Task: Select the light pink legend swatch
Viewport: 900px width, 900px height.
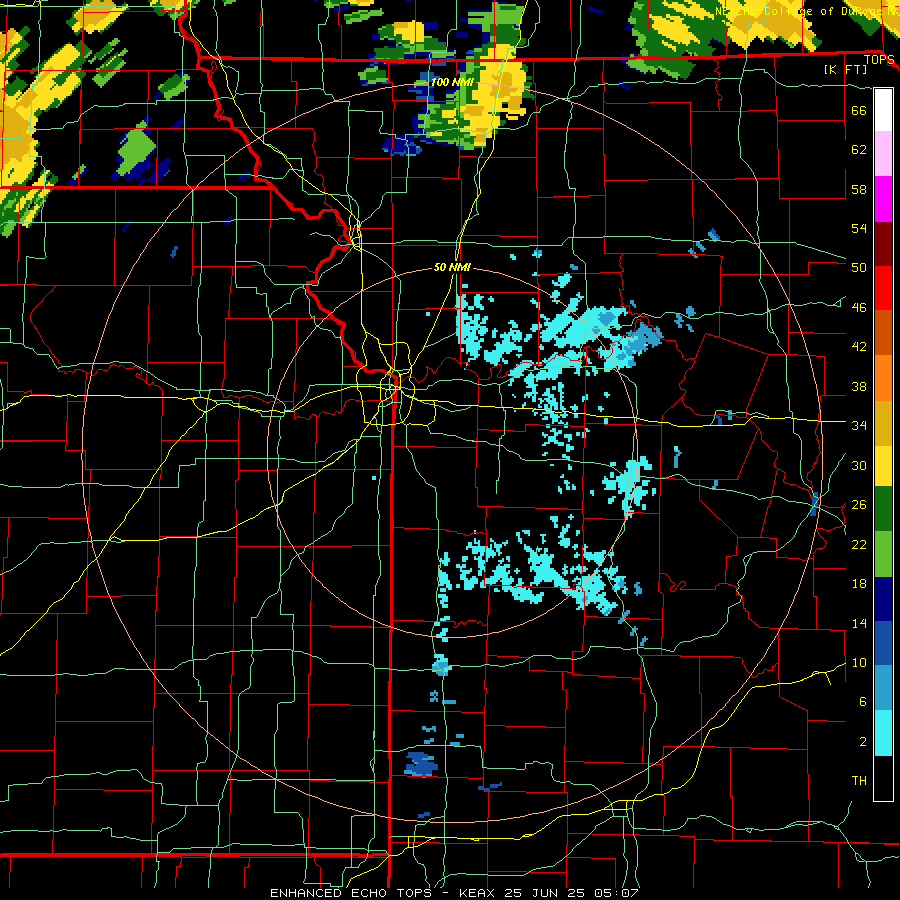Action: (x=883, y=154)
